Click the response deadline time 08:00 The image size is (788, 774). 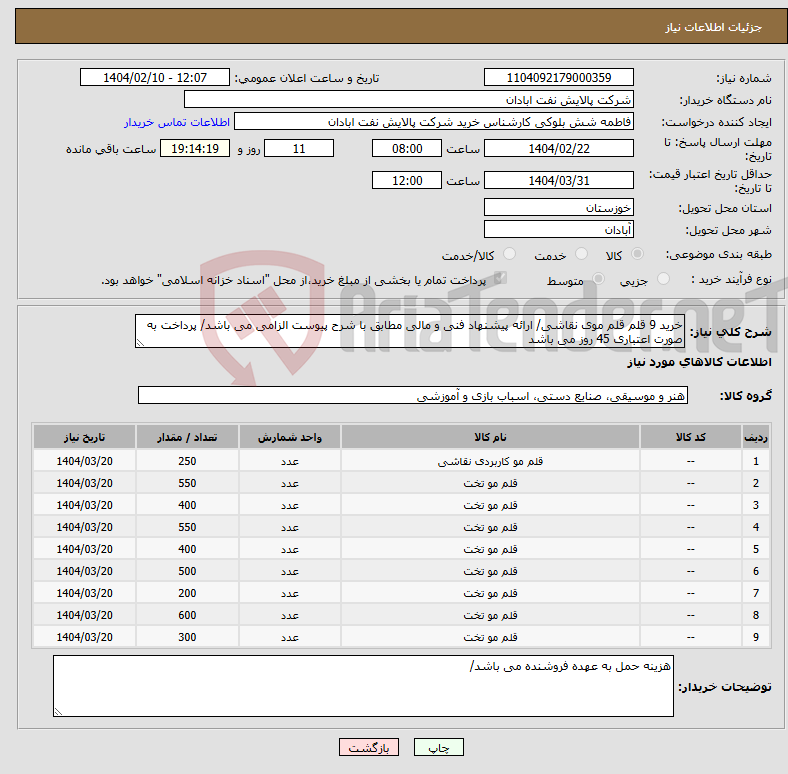click(407, 148)
